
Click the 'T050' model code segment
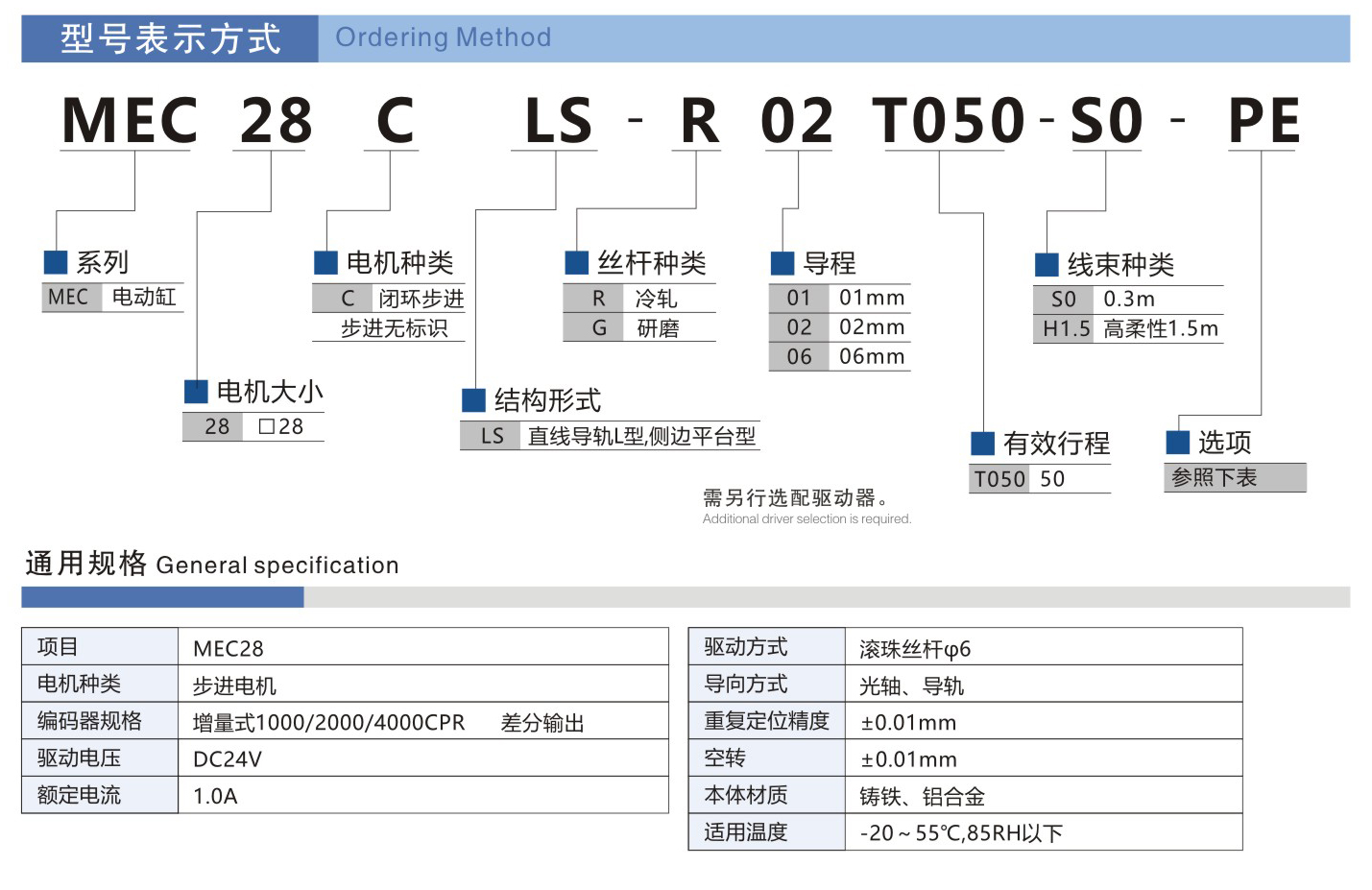950,121
